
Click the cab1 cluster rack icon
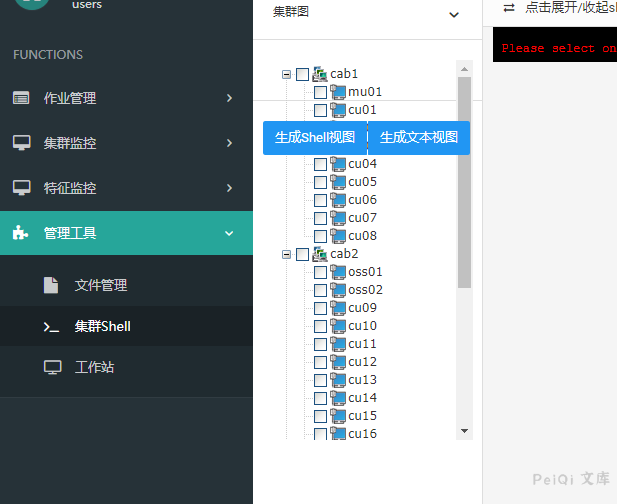pos(320,74)
